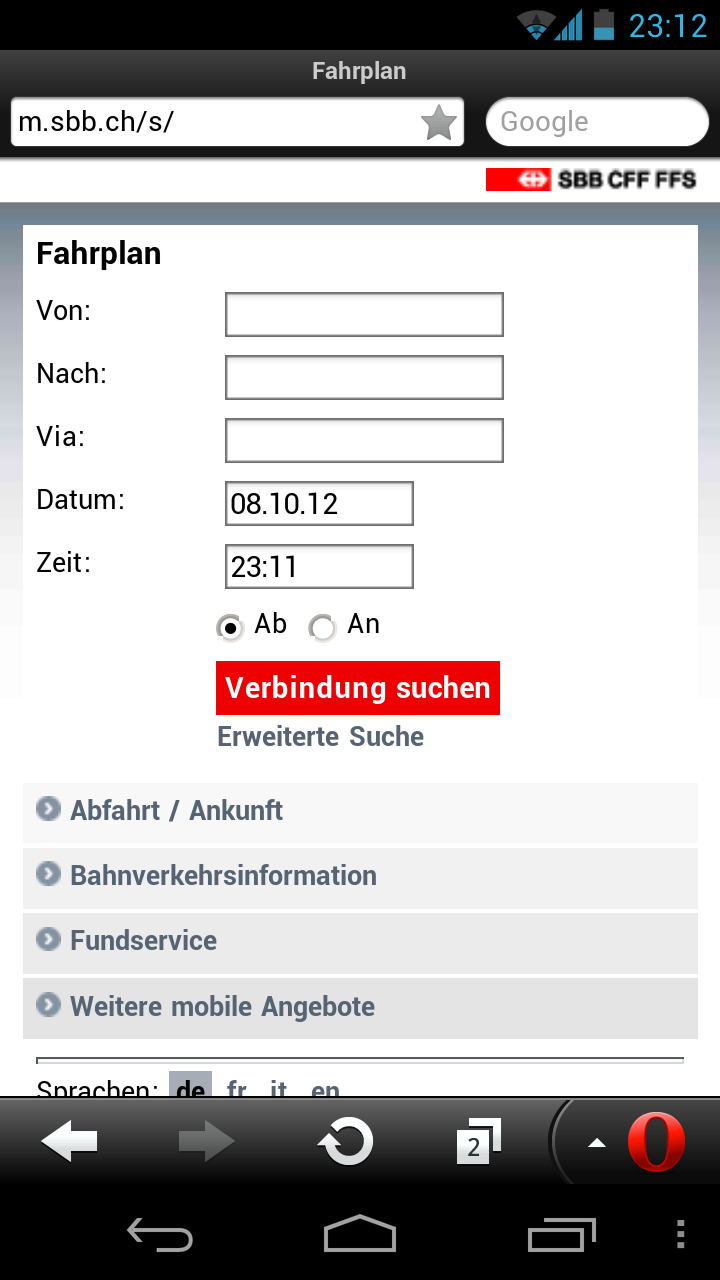Focus the Von departure input field
Viewport: 720px width, 1280px height.
tap(364, 315)
